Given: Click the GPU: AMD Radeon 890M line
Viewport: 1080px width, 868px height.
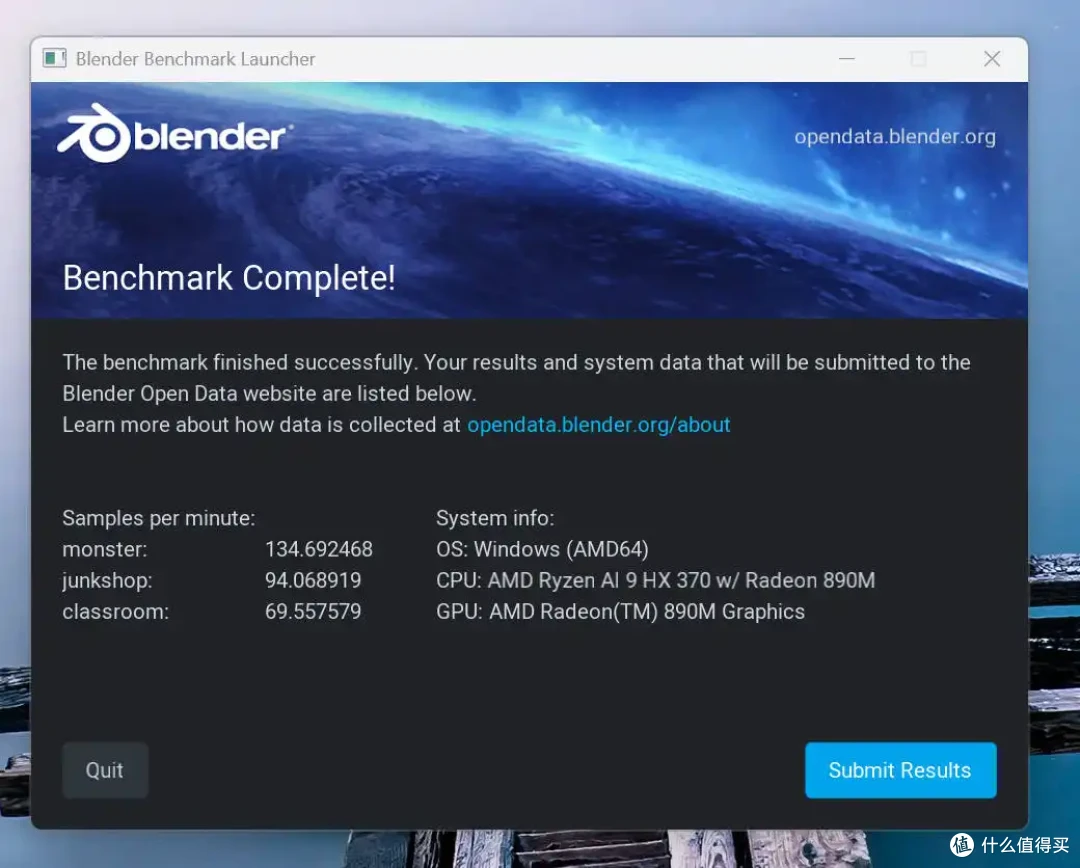Looking at the screenshot, I should click(621, 611).
